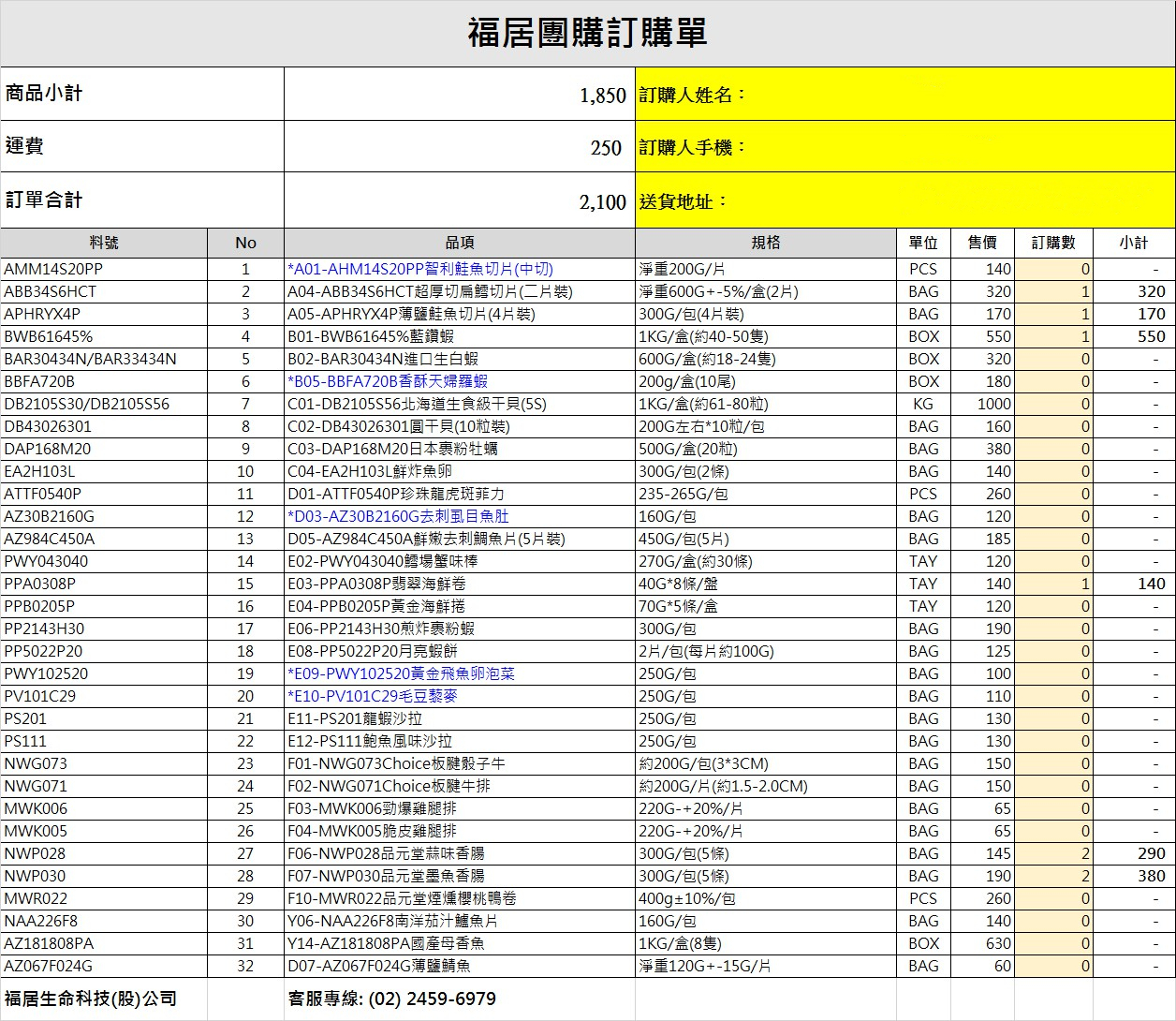Viewport: 1176px width, 1021px height.
Task: Click the 單位 column header
Action: point(923,243)
